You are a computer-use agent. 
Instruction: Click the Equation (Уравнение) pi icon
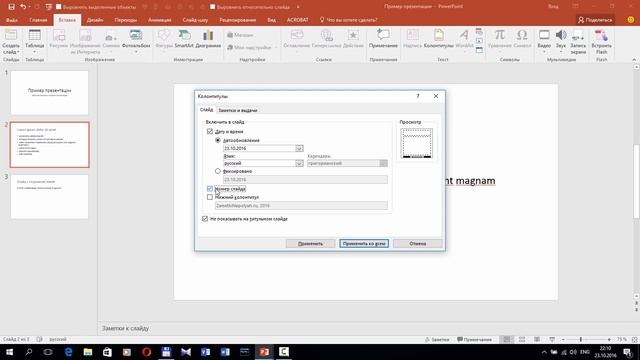click(x=500, y=35)
